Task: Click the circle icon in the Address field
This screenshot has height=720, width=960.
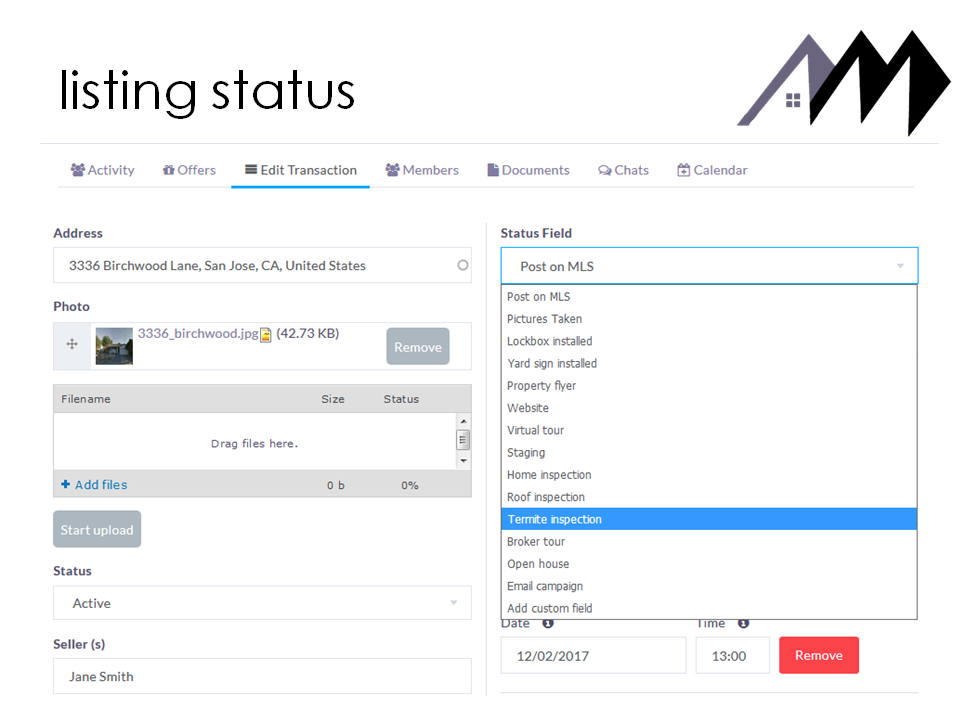Action: coord(463,265)
